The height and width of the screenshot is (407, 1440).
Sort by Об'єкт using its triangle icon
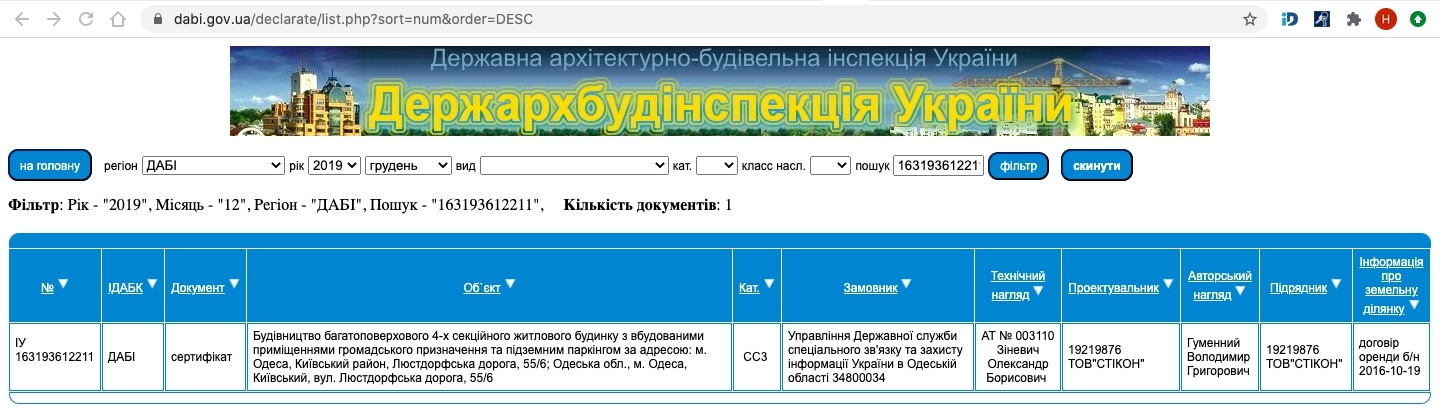(x=510, y=284)
